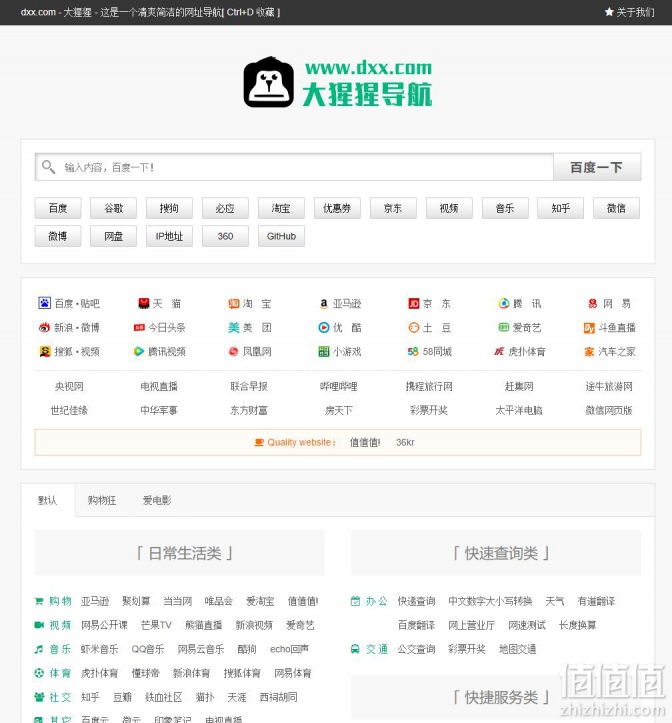672x723 pixels.
Task: Click the Toutiao red icon
Action: (x=139, y=327)
